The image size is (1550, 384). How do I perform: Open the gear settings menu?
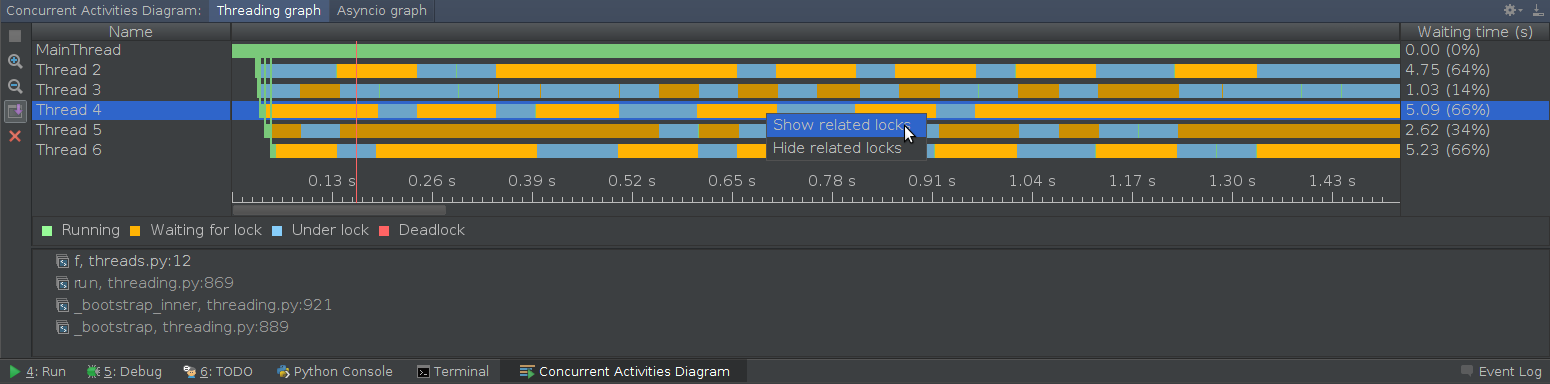click(x=1512, y=11)
